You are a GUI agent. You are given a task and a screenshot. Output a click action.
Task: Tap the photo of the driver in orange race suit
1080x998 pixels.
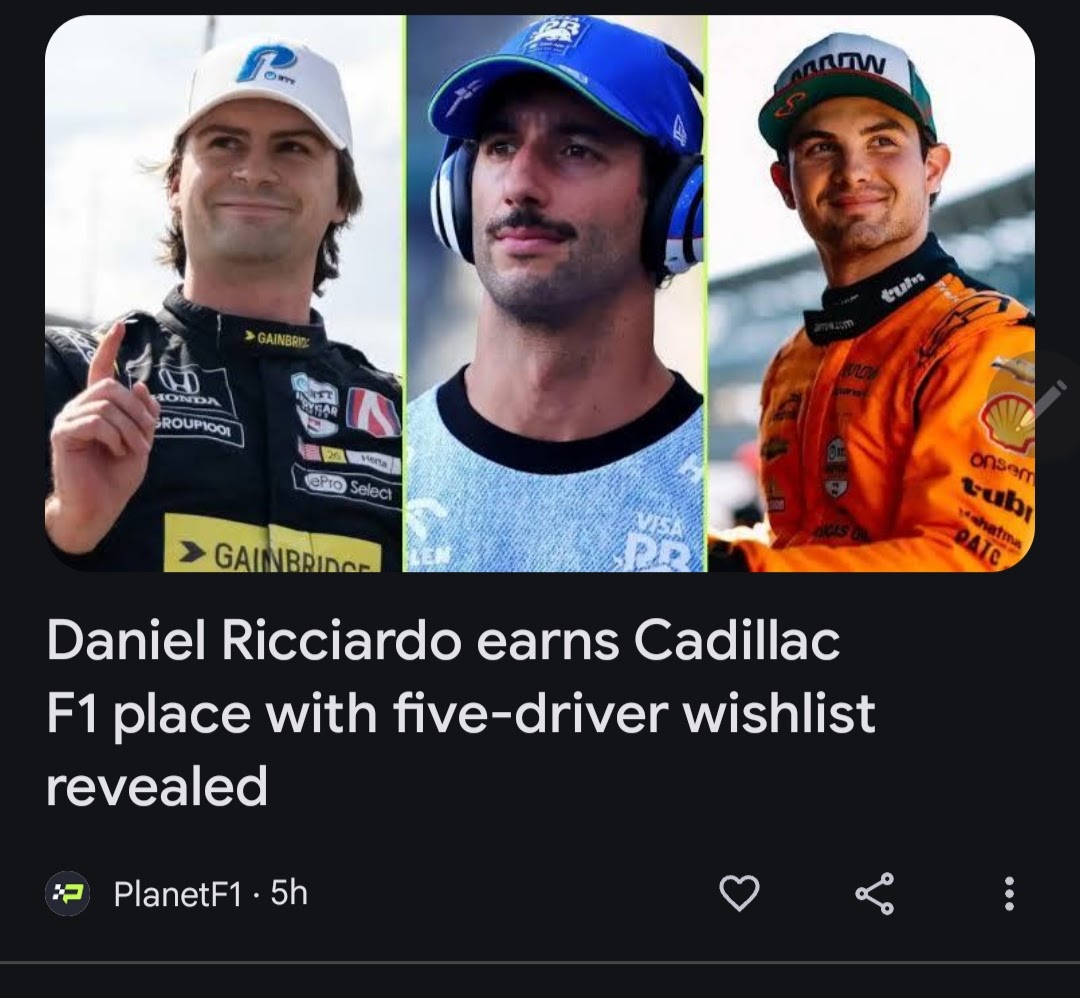(871, 293)
